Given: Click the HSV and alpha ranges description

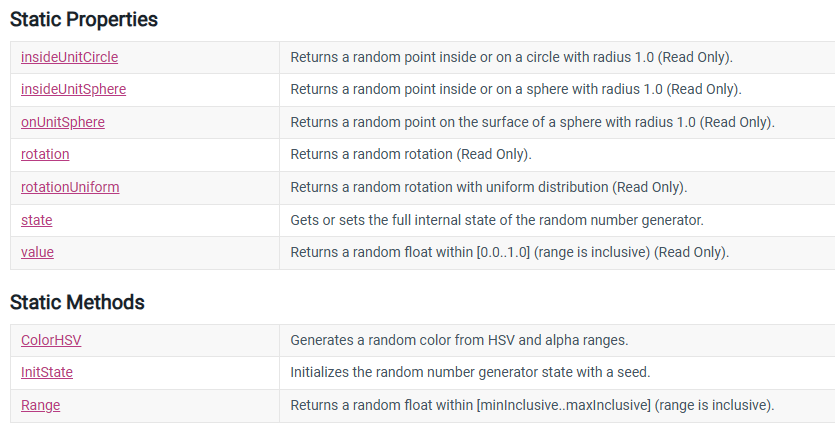Looking at the screenshot, I should pyautogui.click(x=459, y=340).
